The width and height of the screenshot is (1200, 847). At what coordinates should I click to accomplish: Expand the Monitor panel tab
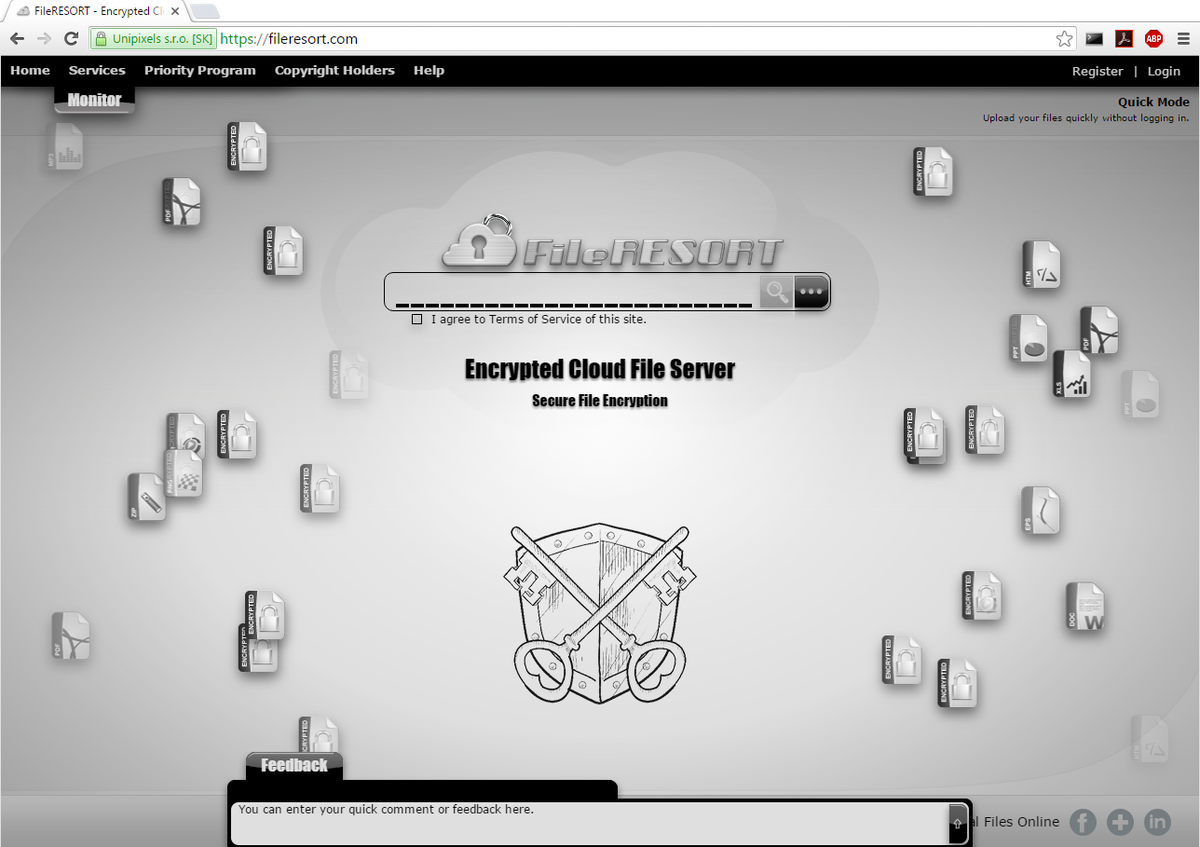[x=94, y=99]
